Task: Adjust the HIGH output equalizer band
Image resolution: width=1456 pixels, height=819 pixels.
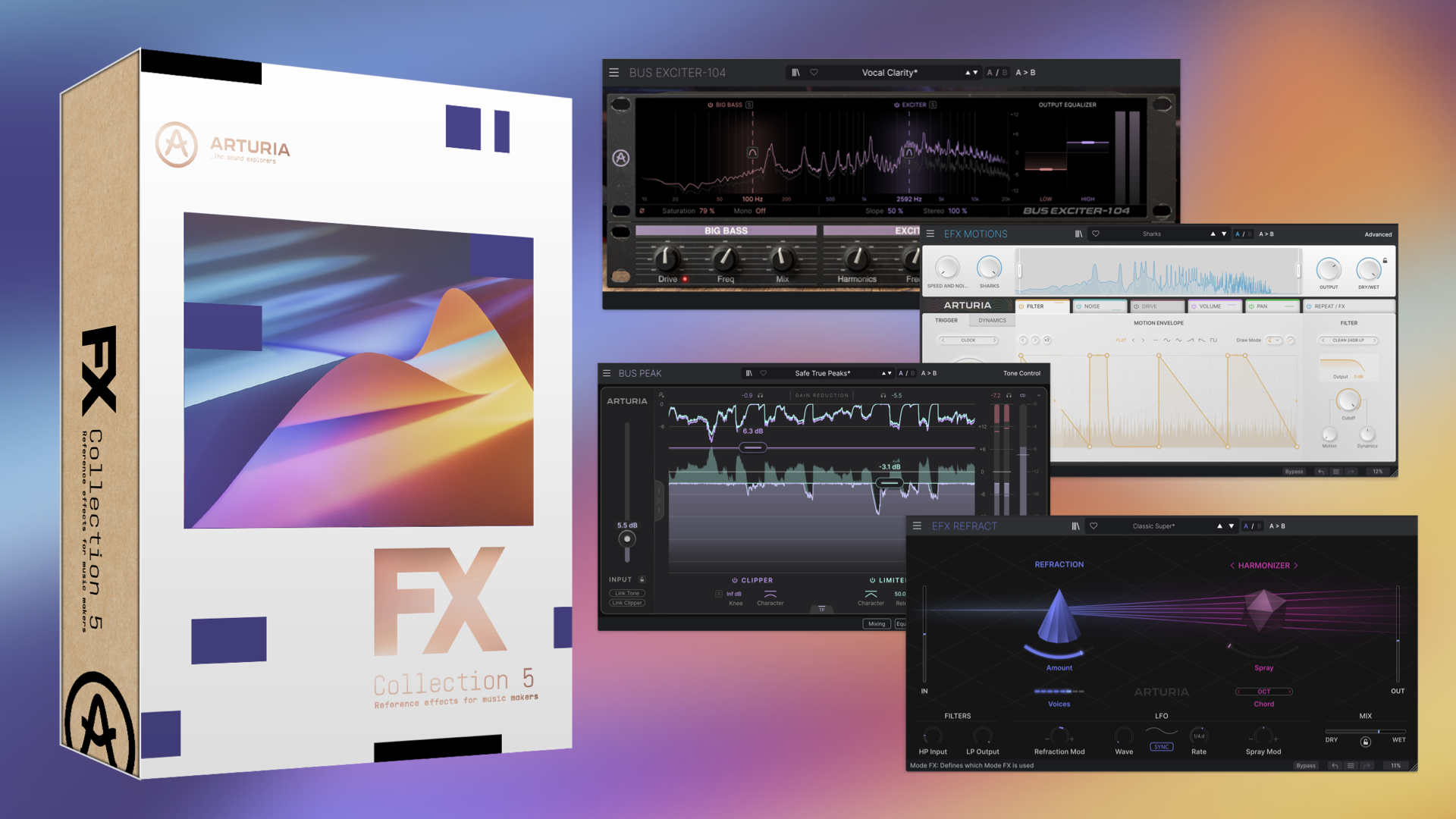Action: click(1088, 142)
